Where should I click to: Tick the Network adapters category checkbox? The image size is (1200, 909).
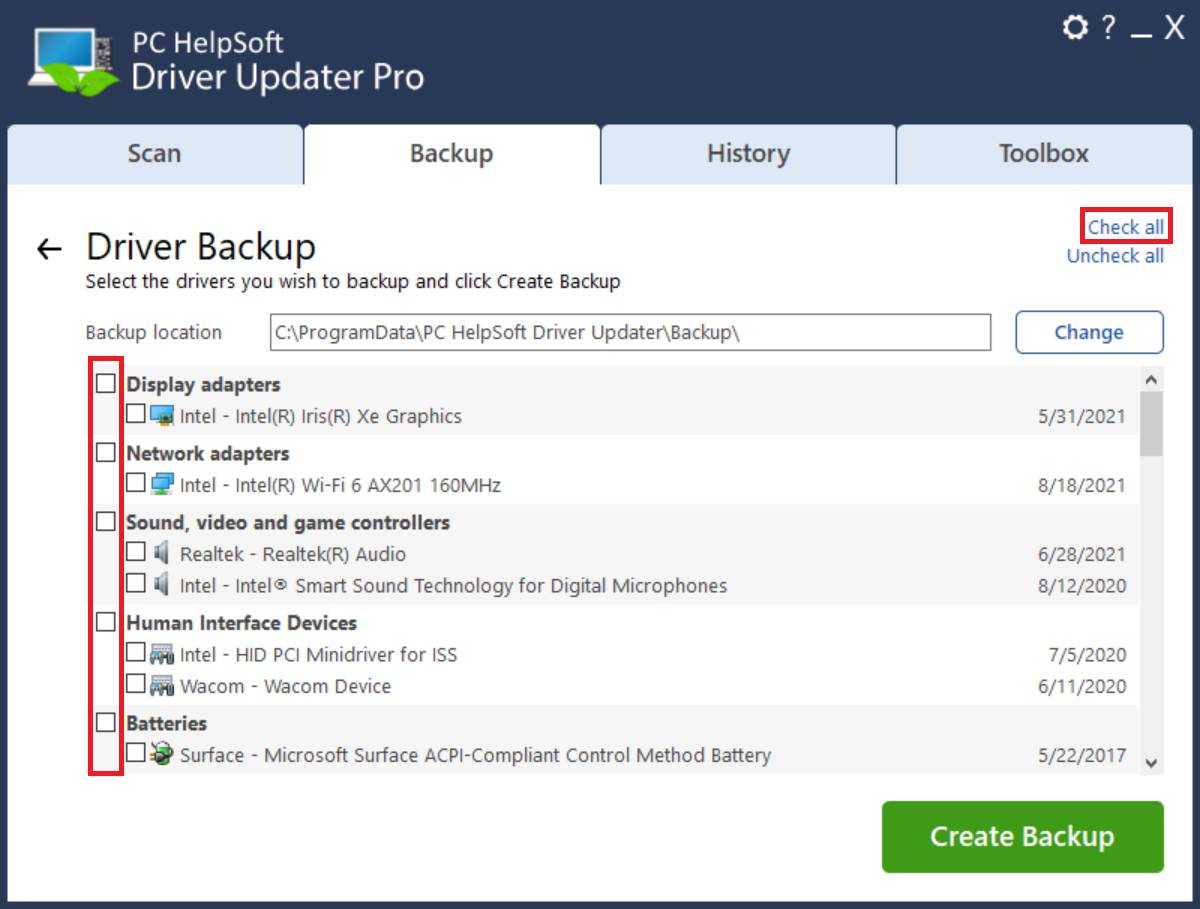pos(106,452)
